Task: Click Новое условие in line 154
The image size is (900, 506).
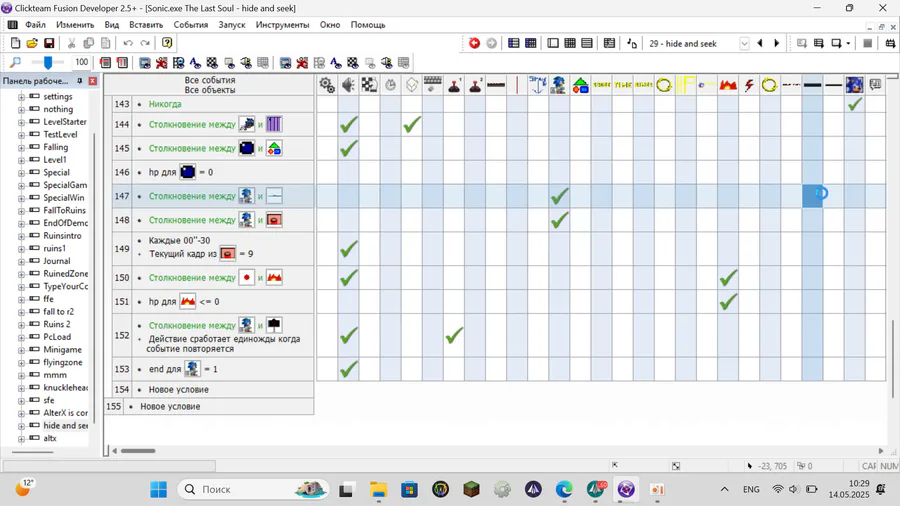Action: click(x=179, y=390)
